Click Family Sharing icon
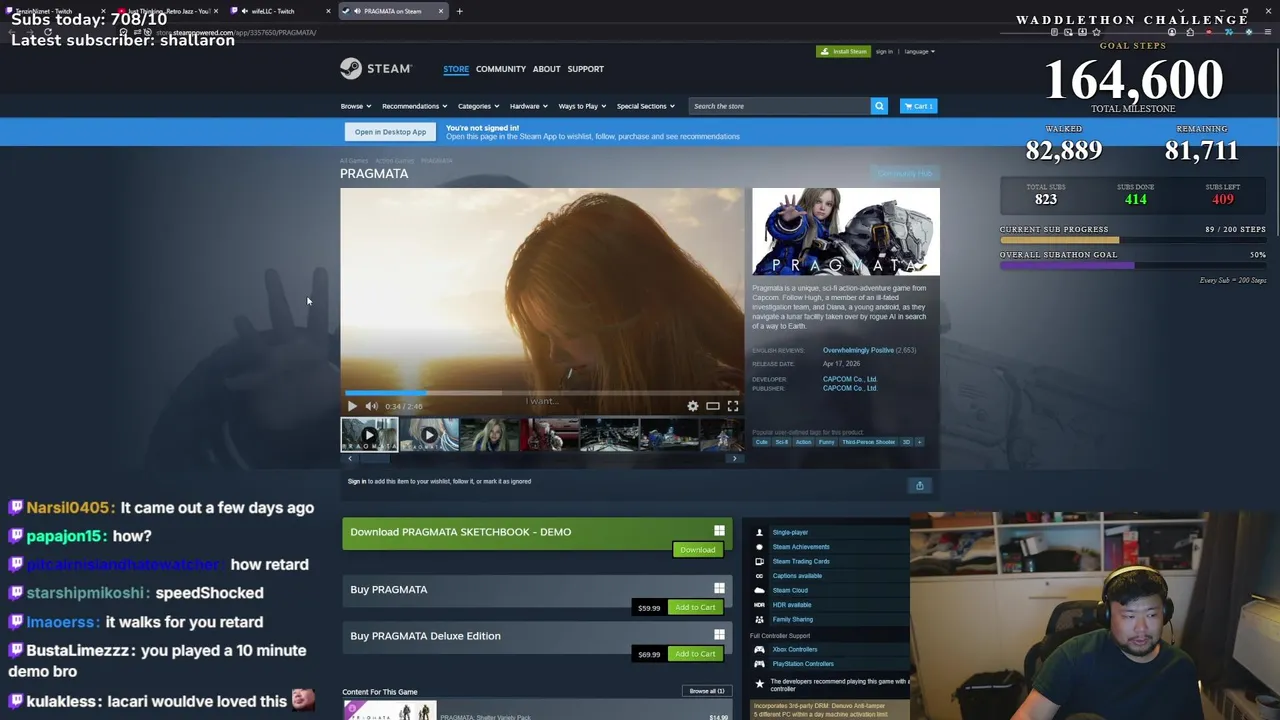The image size is (1280, 720). coord(759,619)
